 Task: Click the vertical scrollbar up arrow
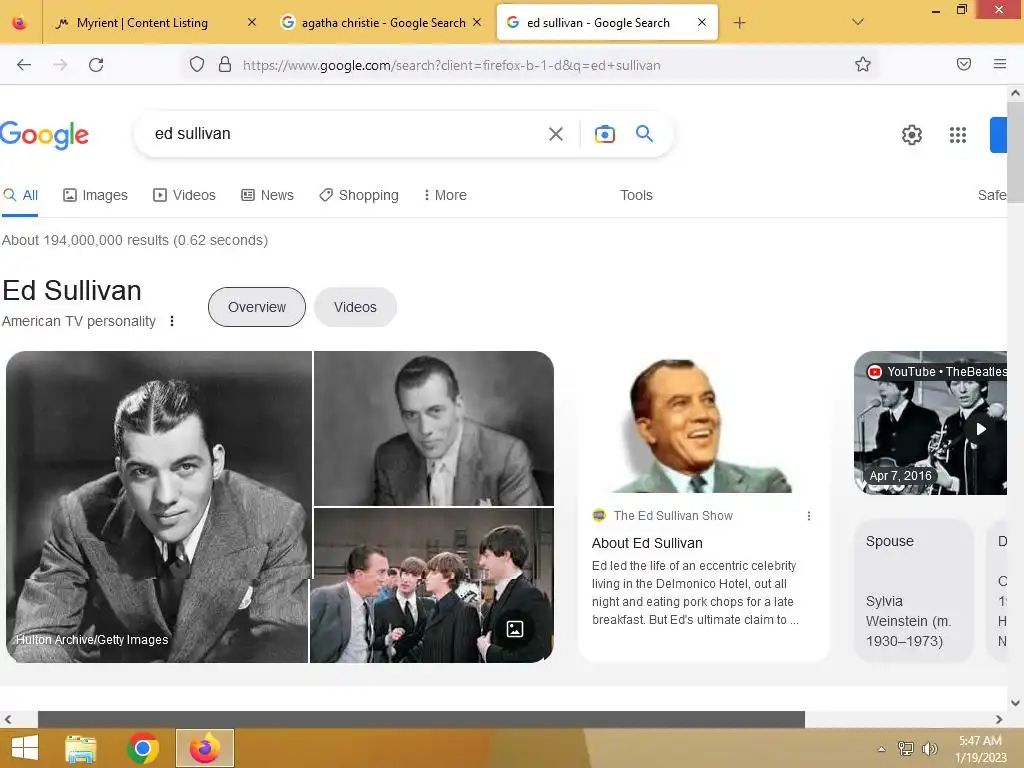[x=1015, y=93]
